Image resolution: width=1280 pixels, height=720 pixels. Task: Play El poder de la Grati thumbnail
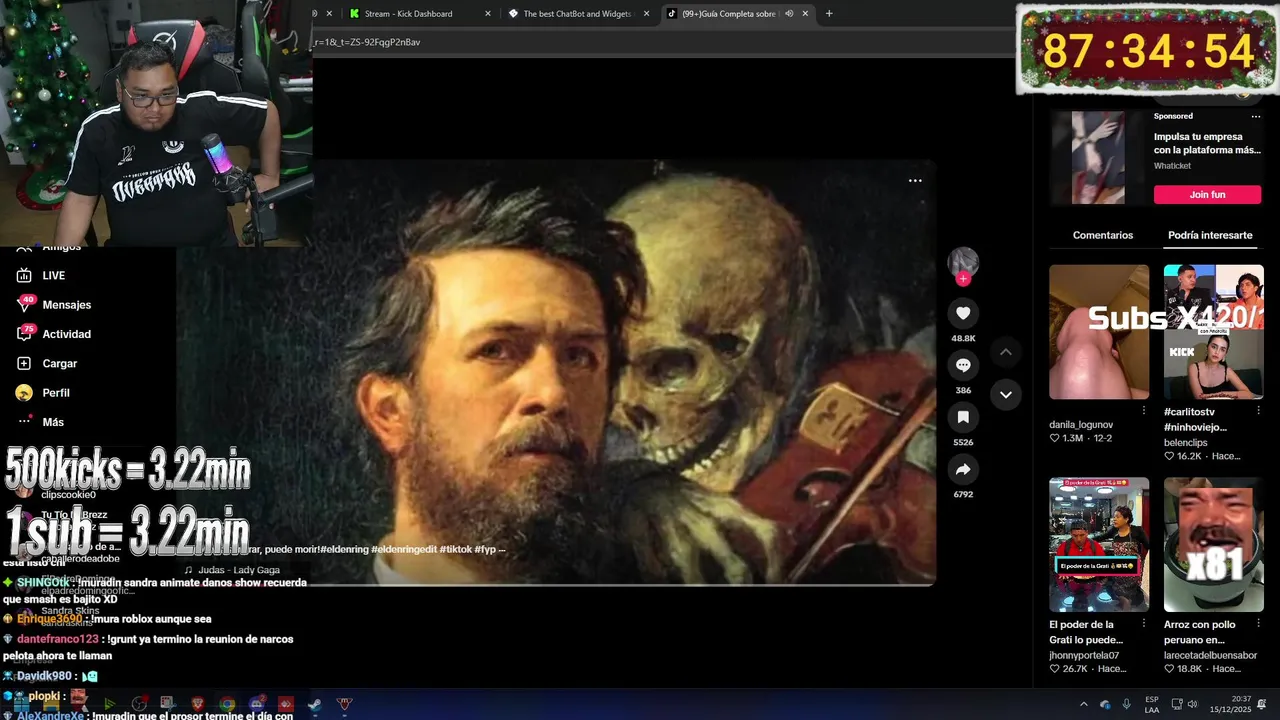click(1099, 544)
